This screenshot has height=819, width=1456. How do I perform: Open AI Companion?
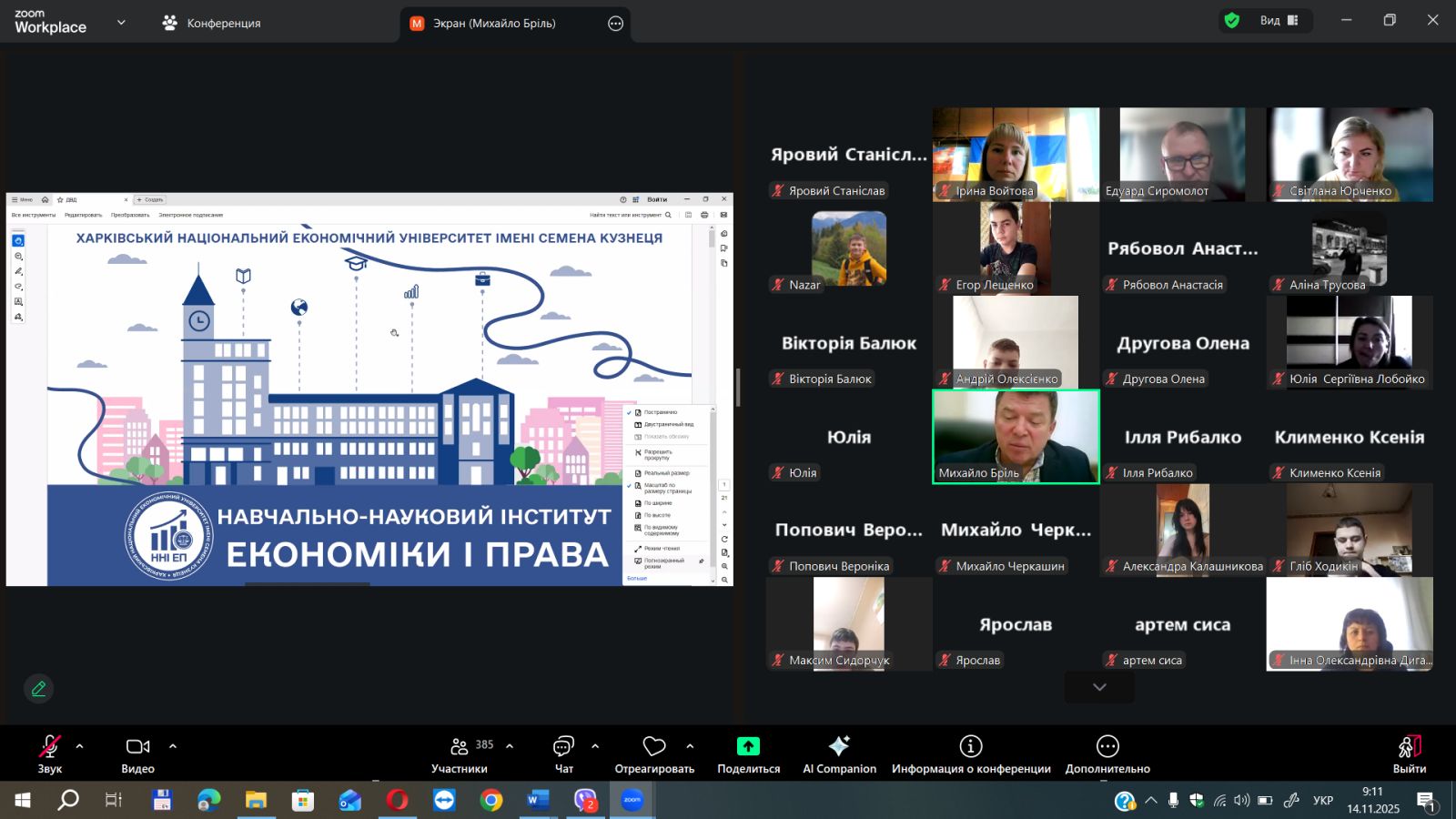point(839,753)
